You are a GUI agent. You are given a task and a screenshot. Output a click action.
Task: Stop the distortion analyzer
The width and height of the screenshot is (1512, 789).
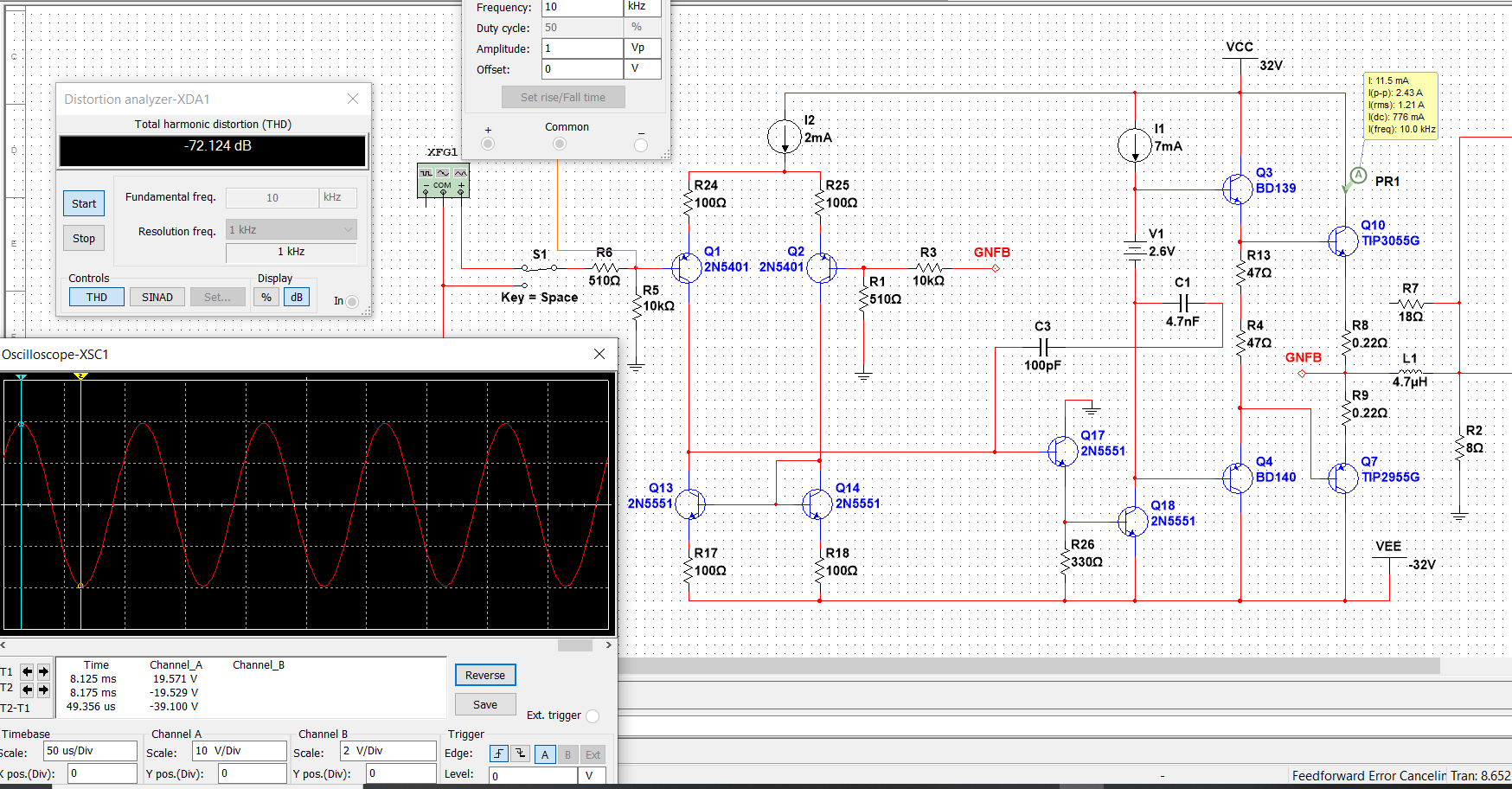(84, 238)
